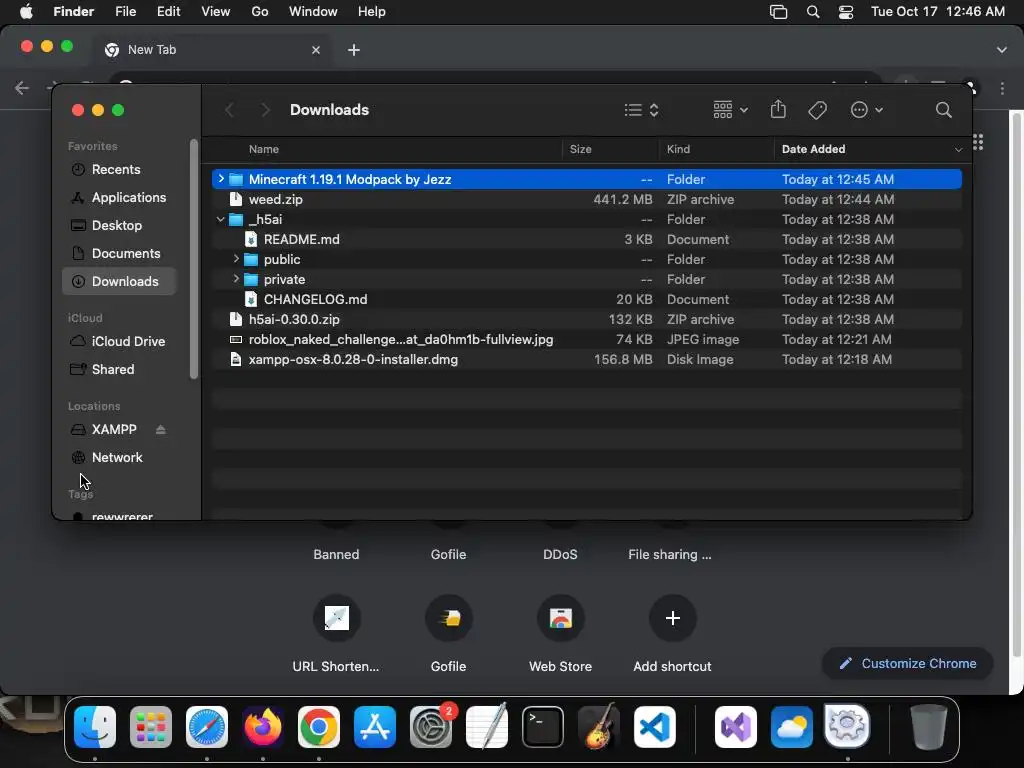The height and width of the screenshot is (768, 1024).
Task: Click Add shortcut in Chrome
Action: (x=672, y=633)
